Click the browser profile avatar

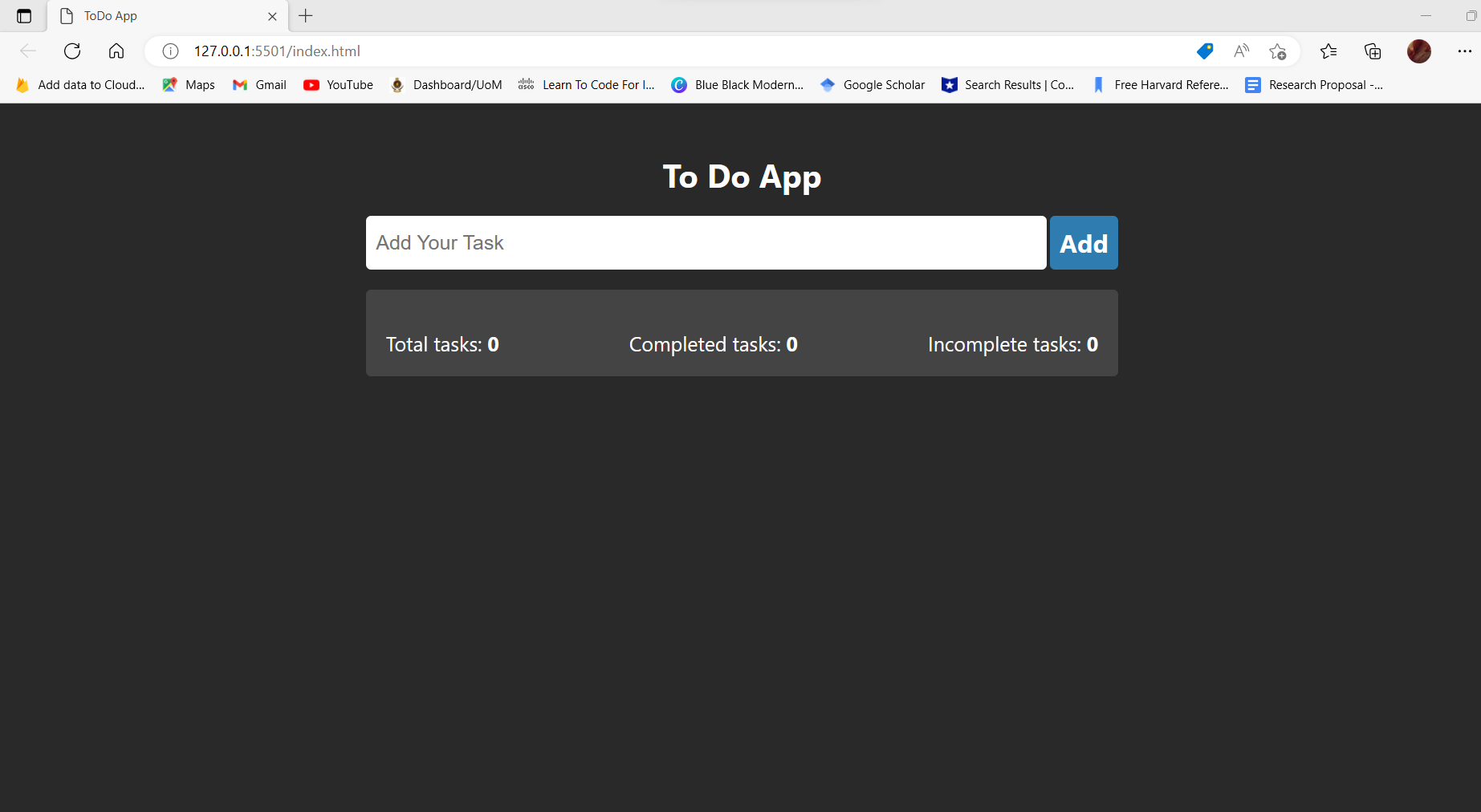(1418, 51)
